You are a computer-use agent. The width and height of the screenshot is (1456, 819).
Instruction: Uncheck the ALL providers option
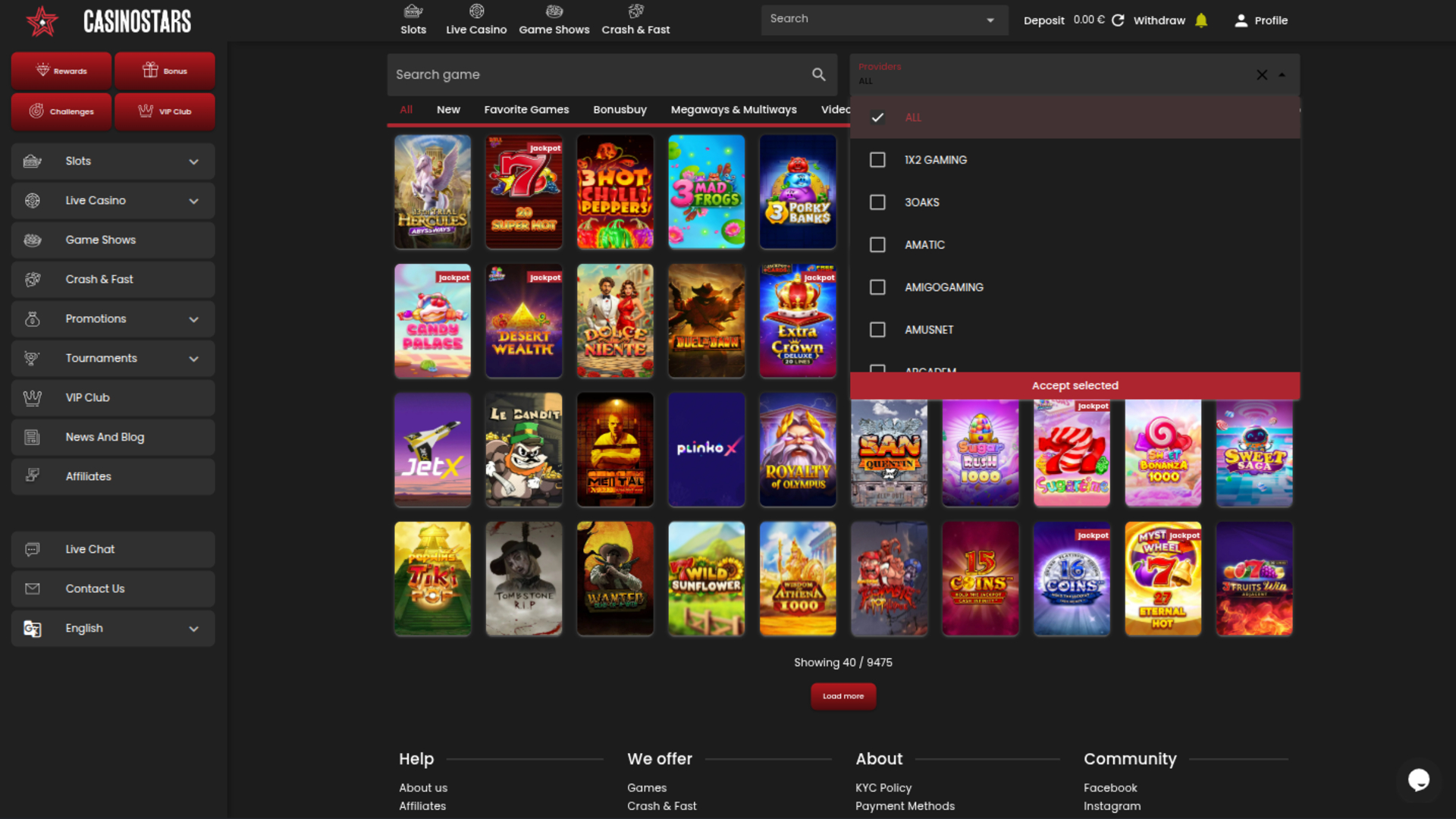(877, 118)
